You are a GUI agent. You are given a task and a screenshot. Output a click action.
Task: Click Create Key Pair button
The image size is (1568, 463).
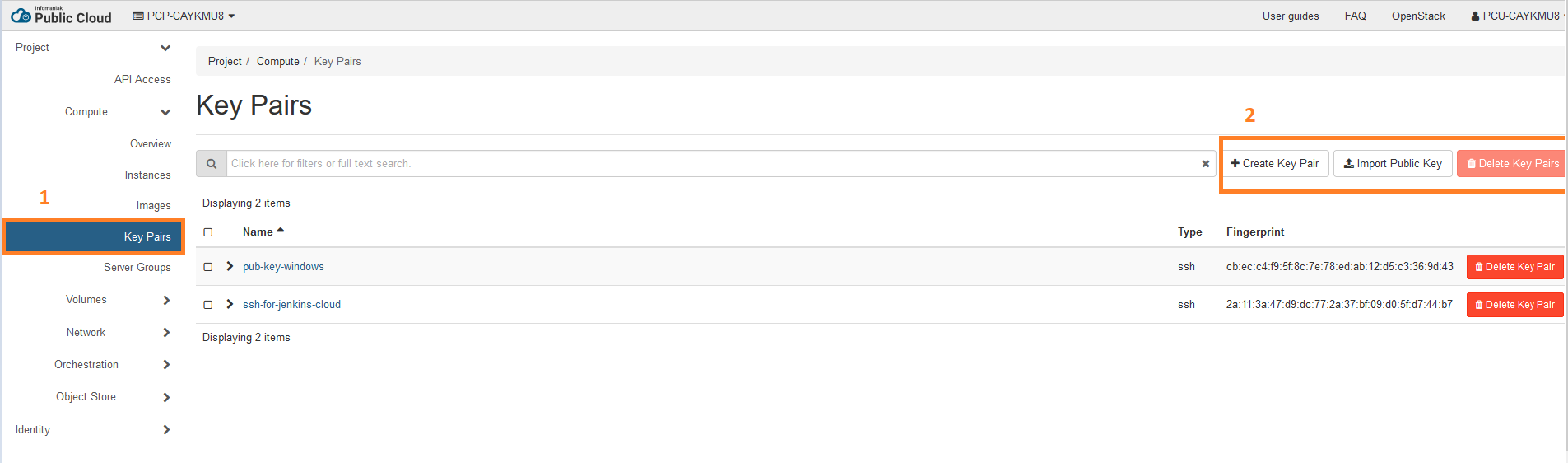click(x=1274, y=164)
